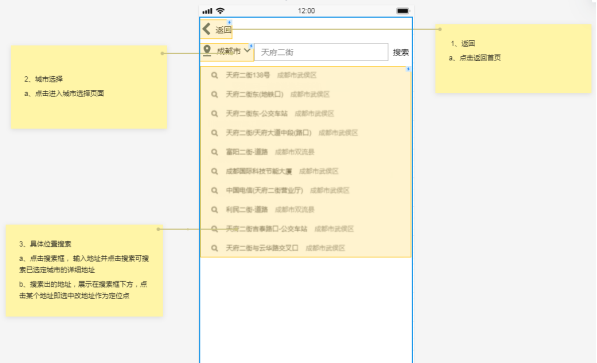This screenshot has height=363, width=597.
Task: Click the note line 点击返回首页
Action: 480,58
